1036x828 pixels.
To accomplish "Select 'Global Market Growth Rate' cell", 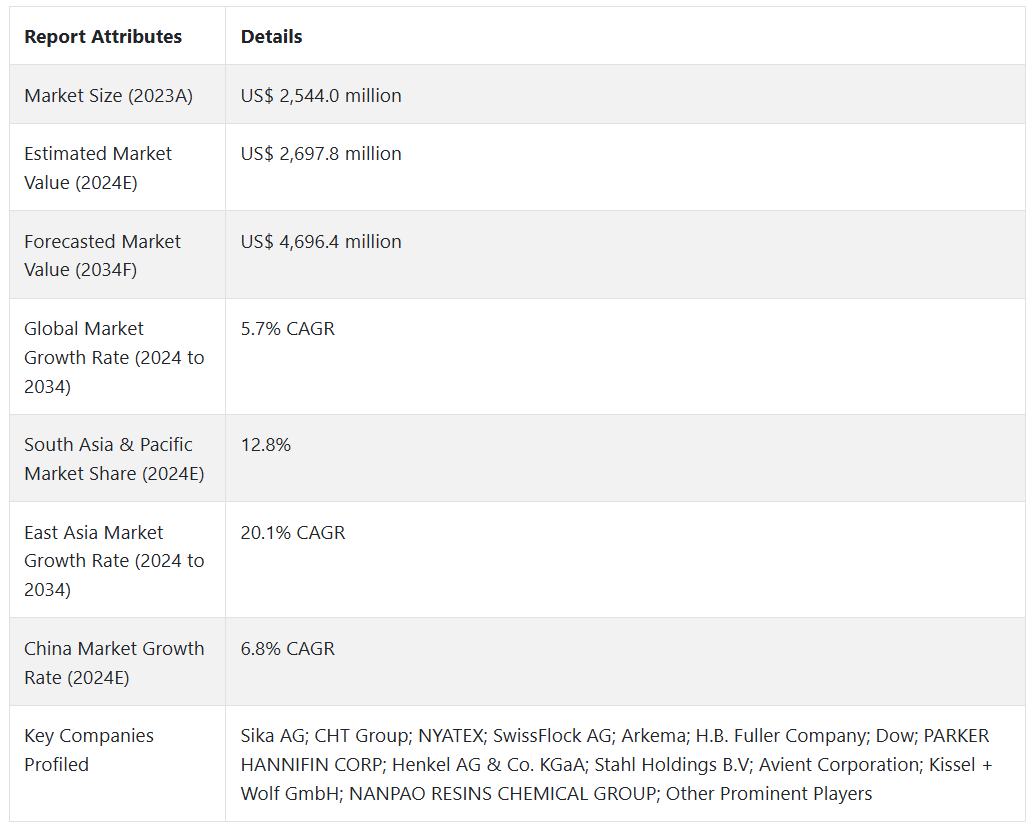I will click(x=114, y=357).
